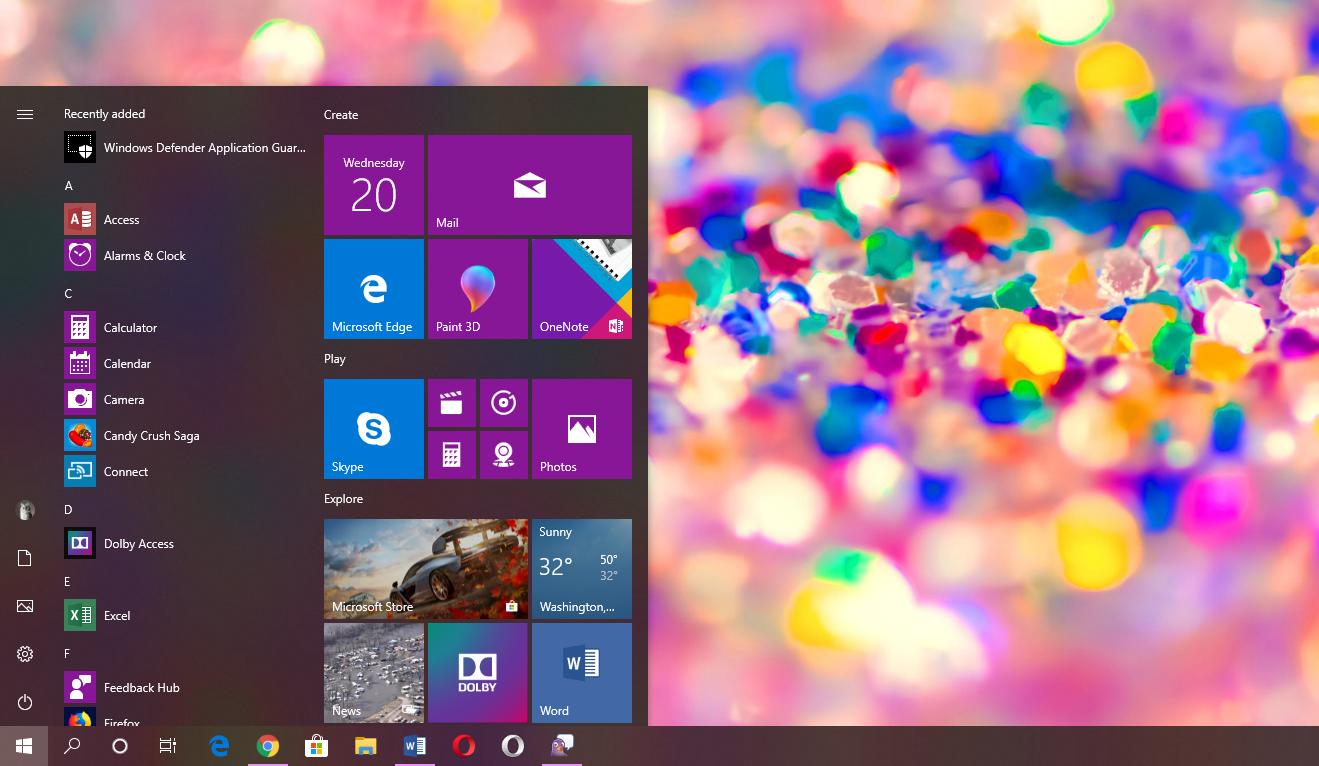
Task: Open the News tile
Action: click(374, 673)
